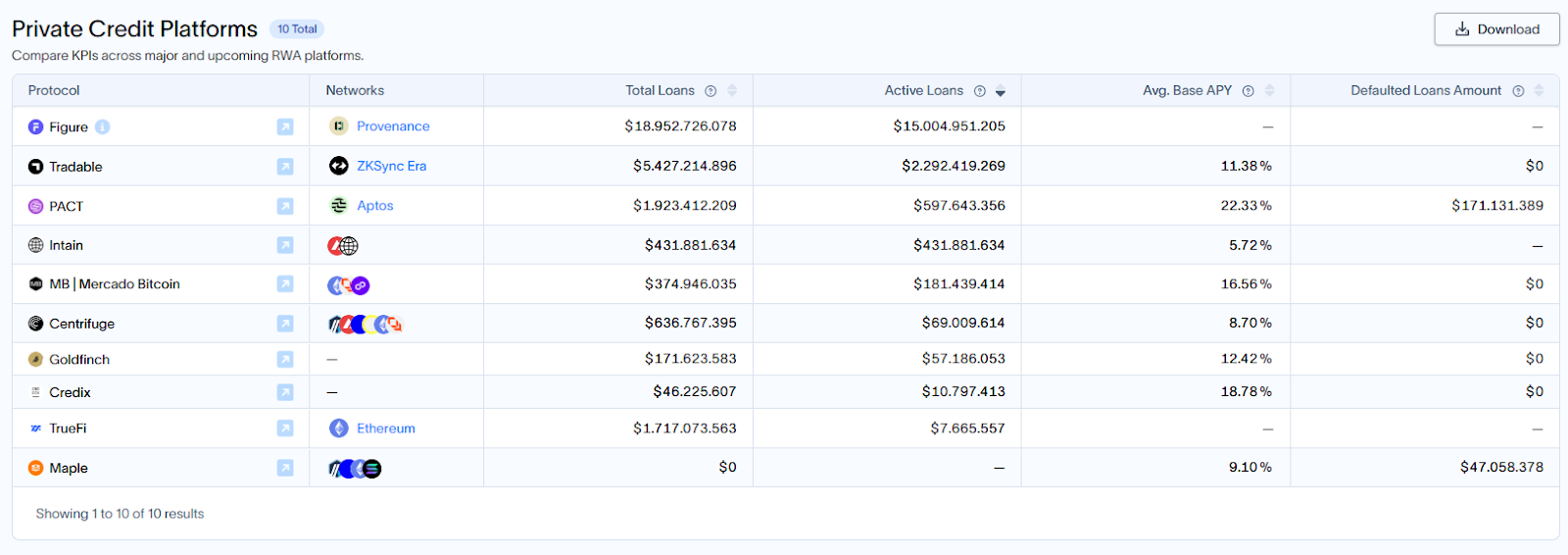This screenshot has height=555, width=1568.
Task: Click the Provenance network logo icon
Action: 339,126
